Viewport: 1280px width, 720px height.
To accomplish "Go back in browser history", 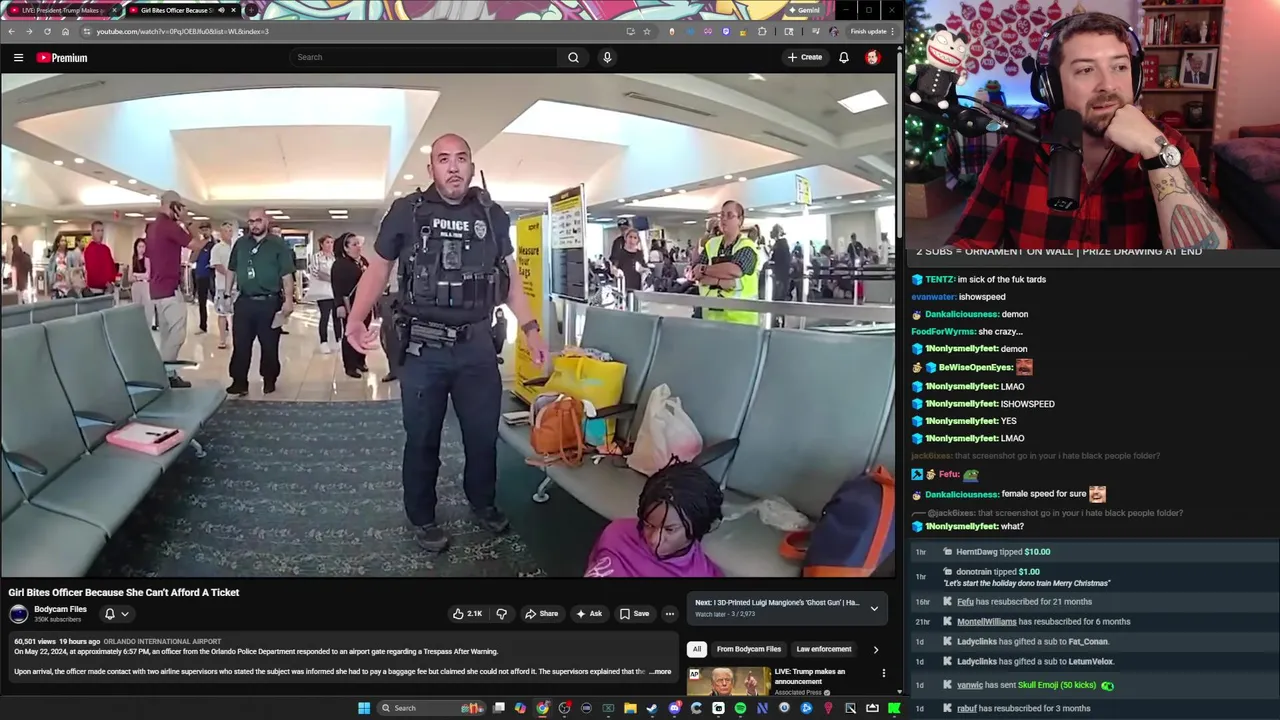I will click(x=11, y=31).
